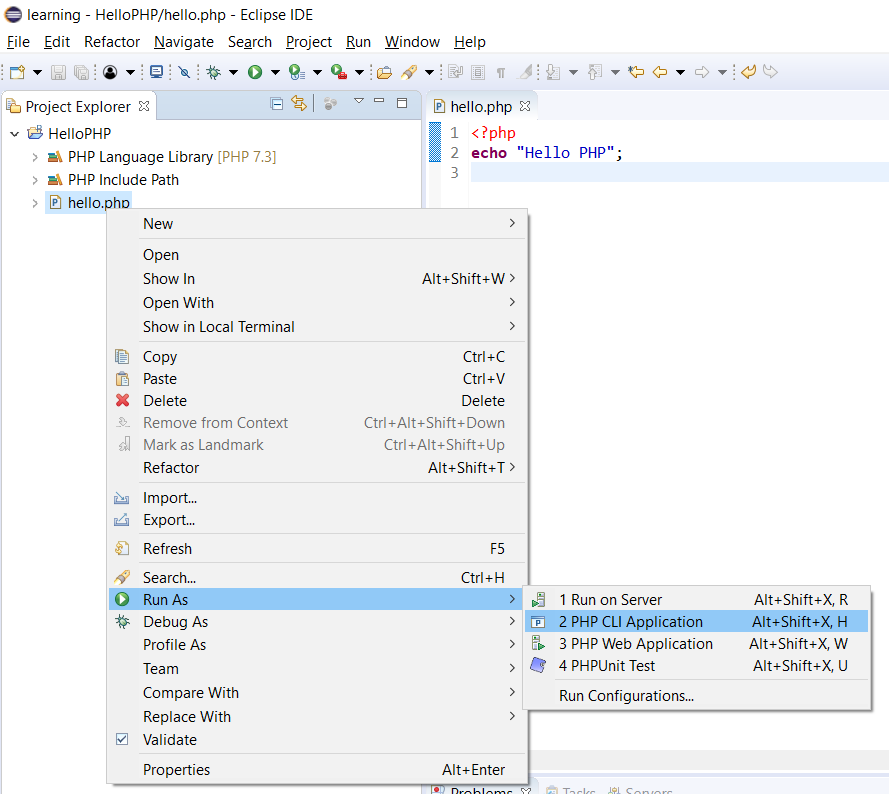Collapse the HelloPHP project node
This screenshot has width=889, height=794.
click(15, 134)
